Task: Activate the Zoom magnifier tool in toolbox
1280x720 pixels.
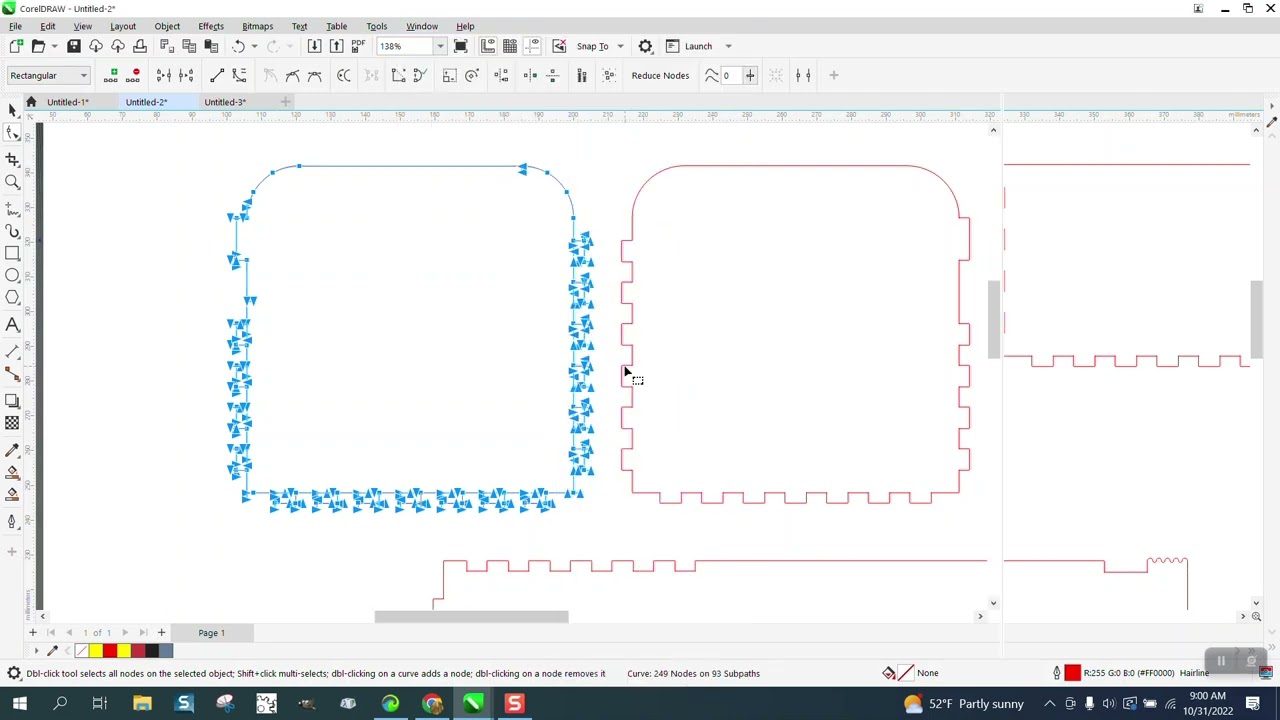Action: coord(12,182)
